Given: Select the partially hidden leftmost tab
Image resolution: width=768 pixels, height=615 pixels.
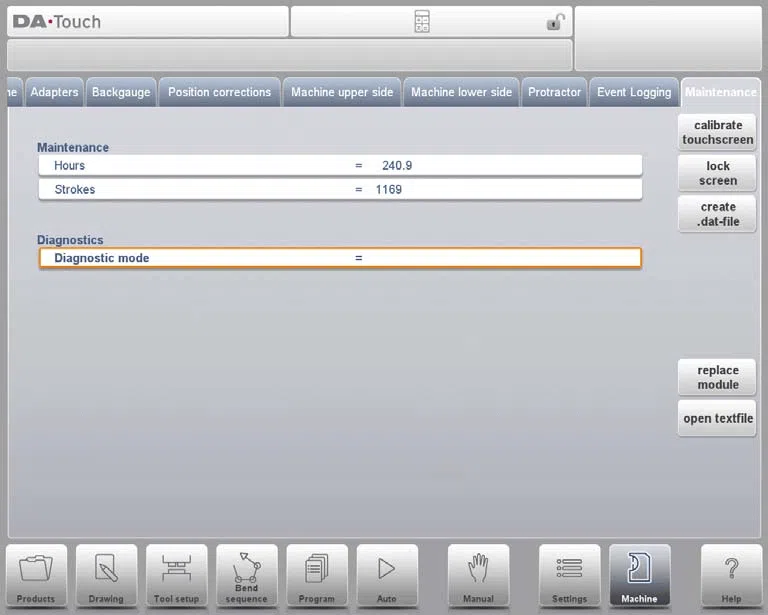Looking at the screenshot, I should coord(15,92).
